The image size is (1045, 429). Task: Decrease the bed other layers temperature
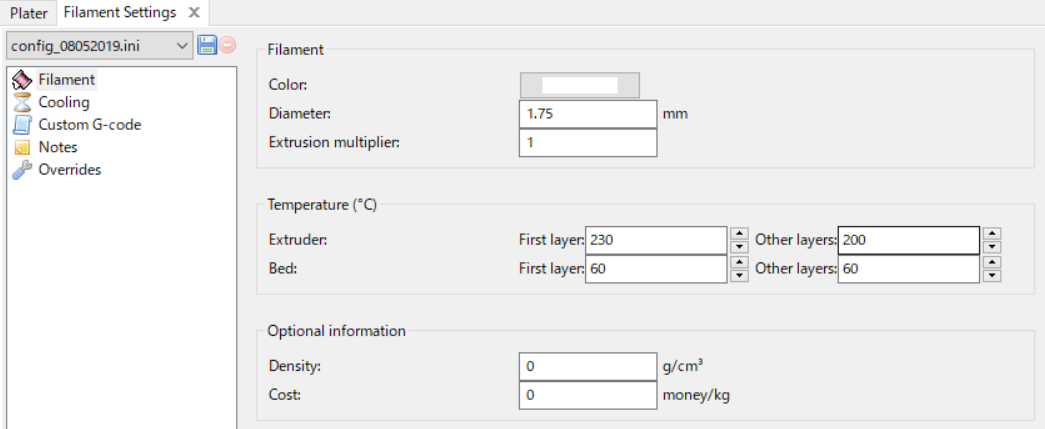[x=992, y=276]
